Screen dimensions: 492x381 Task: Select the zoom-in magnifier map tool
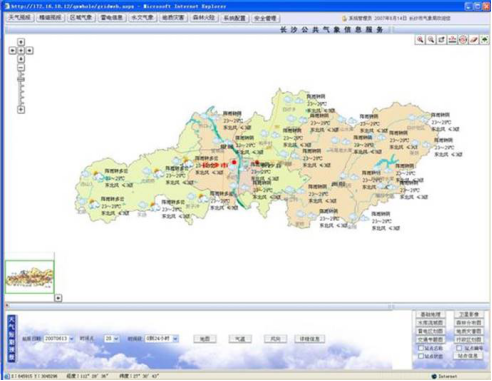[x=420, y=40]
